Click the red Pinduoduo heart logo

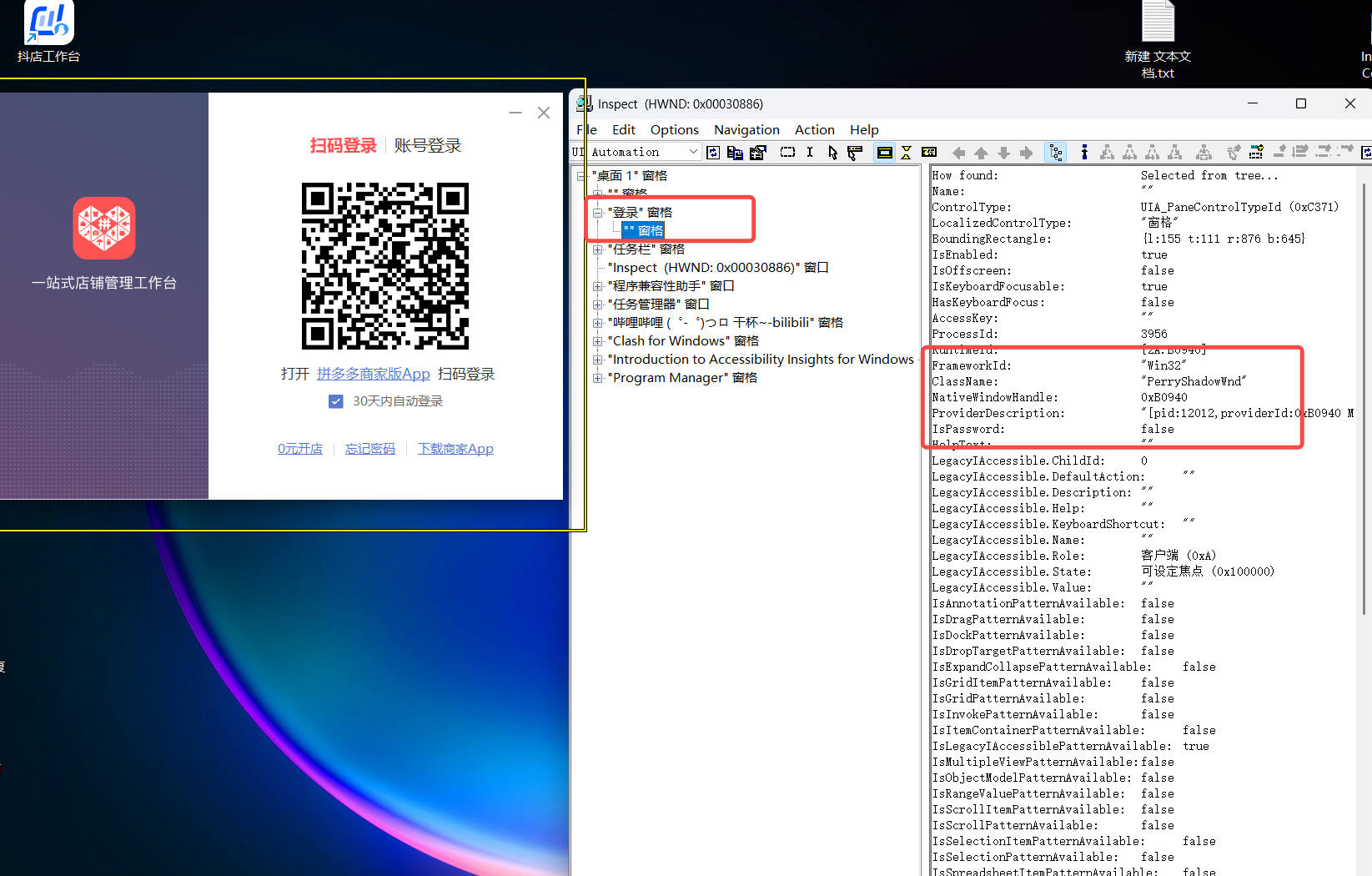point(104,228)
